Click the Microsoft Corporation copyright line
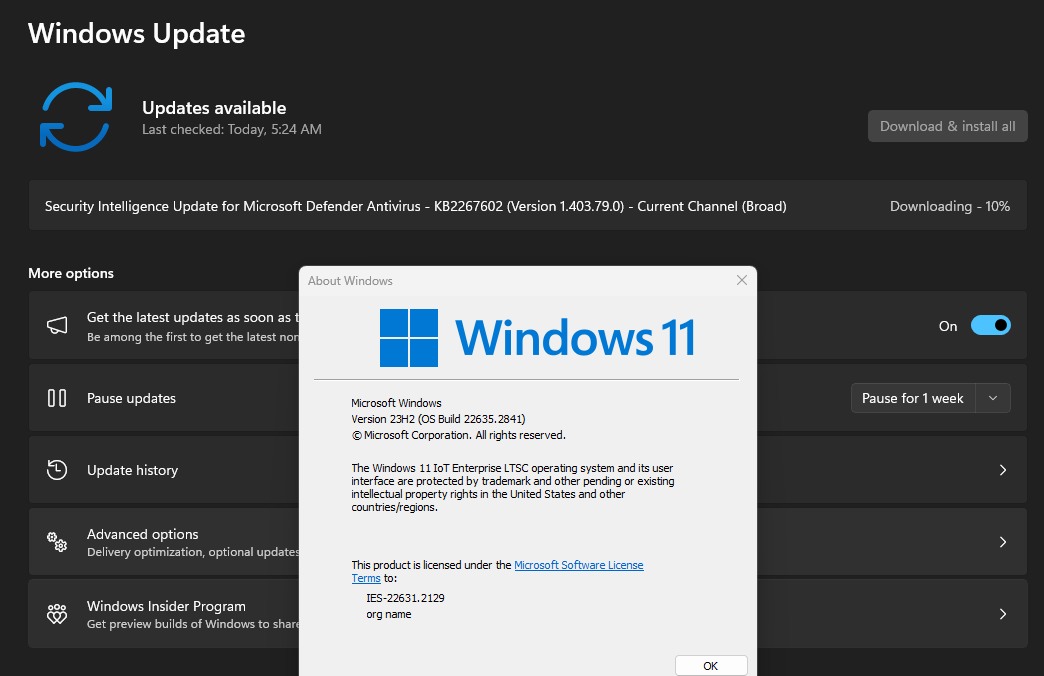The width and height of the screenshot is (1044, 676). 458,435
